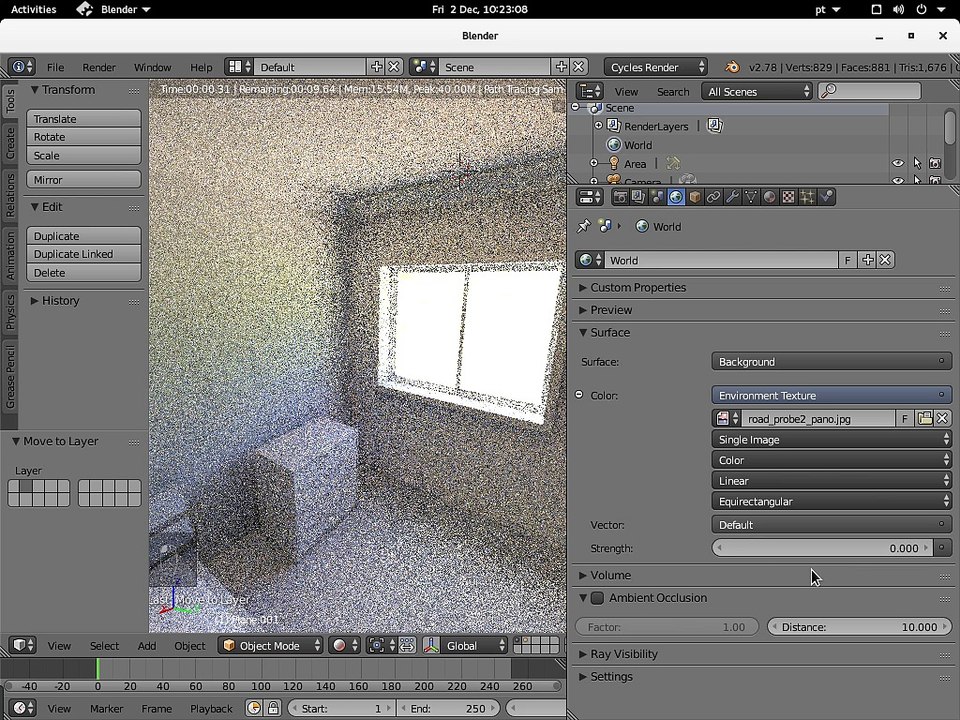Click the Translate button

point(84,118)
